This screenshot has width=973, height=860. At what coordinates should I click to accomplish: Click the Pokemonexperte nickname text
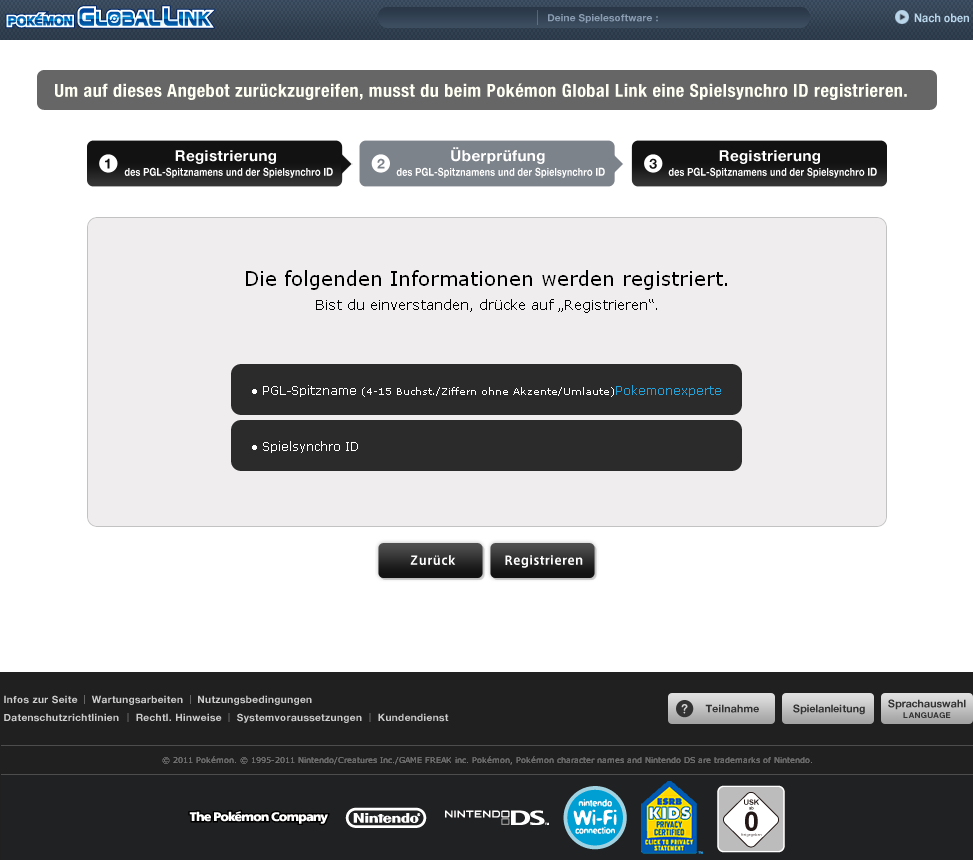pos(668,390)
